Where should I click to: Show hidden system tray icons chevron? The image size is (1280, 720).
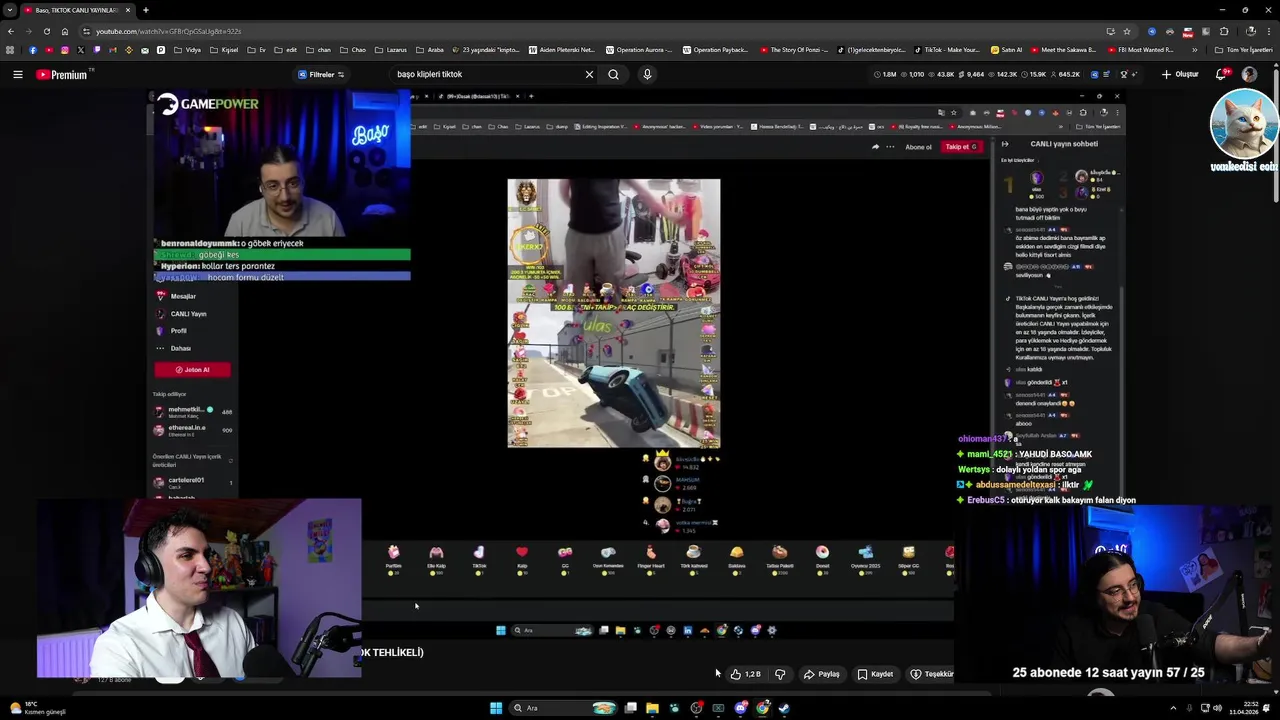click(x=1173, y=708)
